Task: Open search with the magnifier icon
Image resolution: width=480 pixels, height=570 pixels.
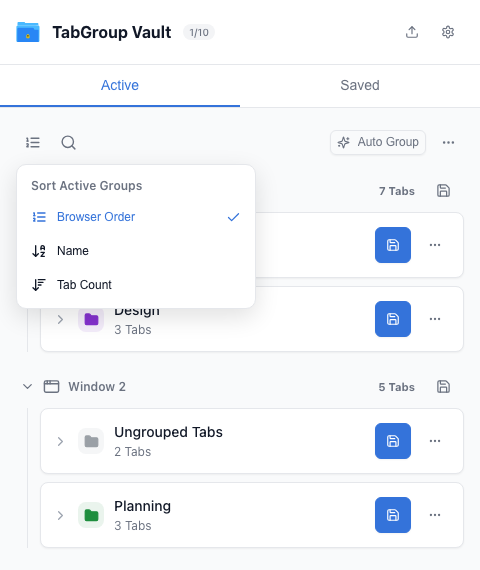Action: coord(68,142)
